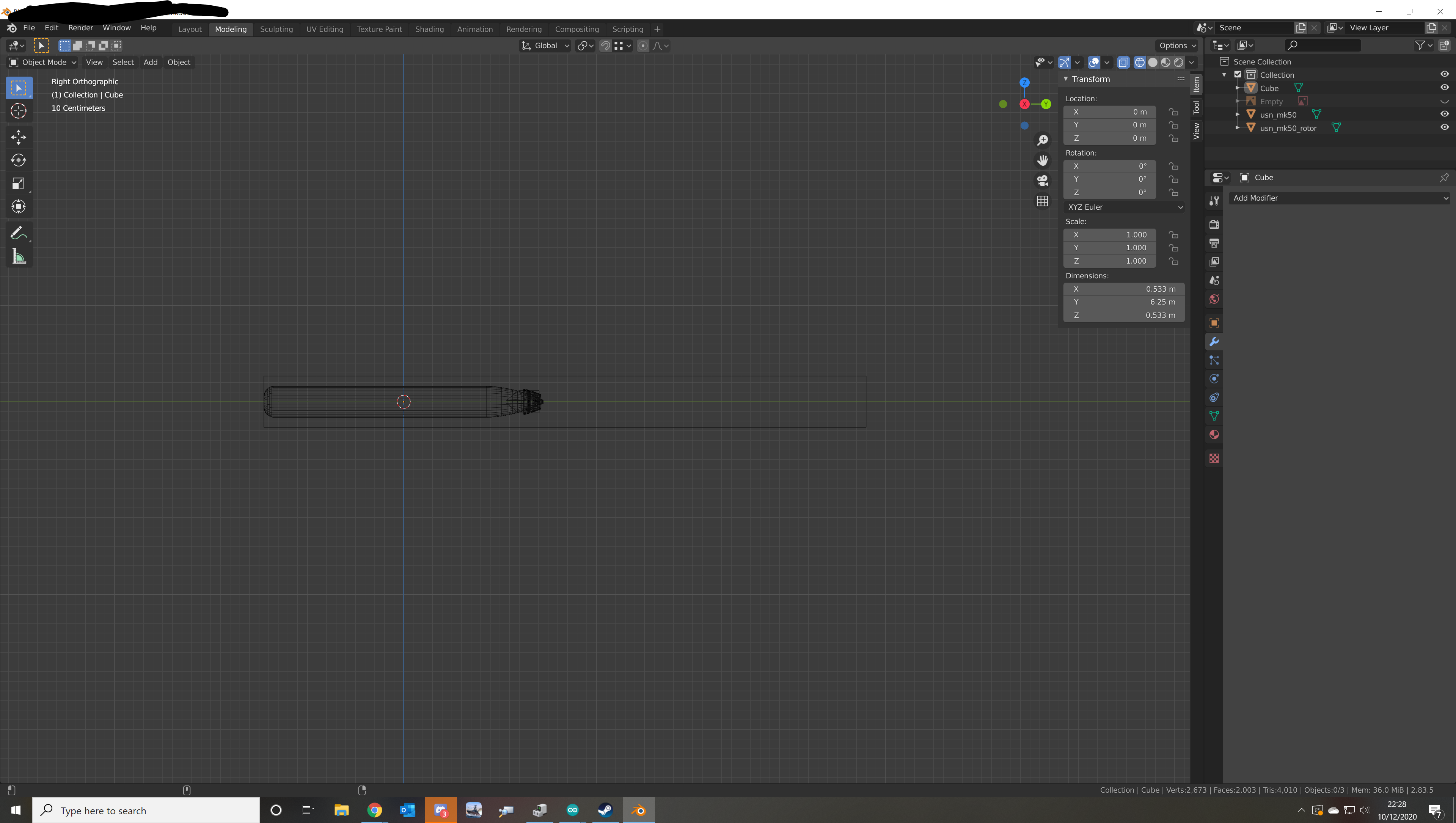Expand the usn_mk50_rotor tree item
Image resolution: width=1456 pixels, height=823 pixels.
coord(1237,128)
